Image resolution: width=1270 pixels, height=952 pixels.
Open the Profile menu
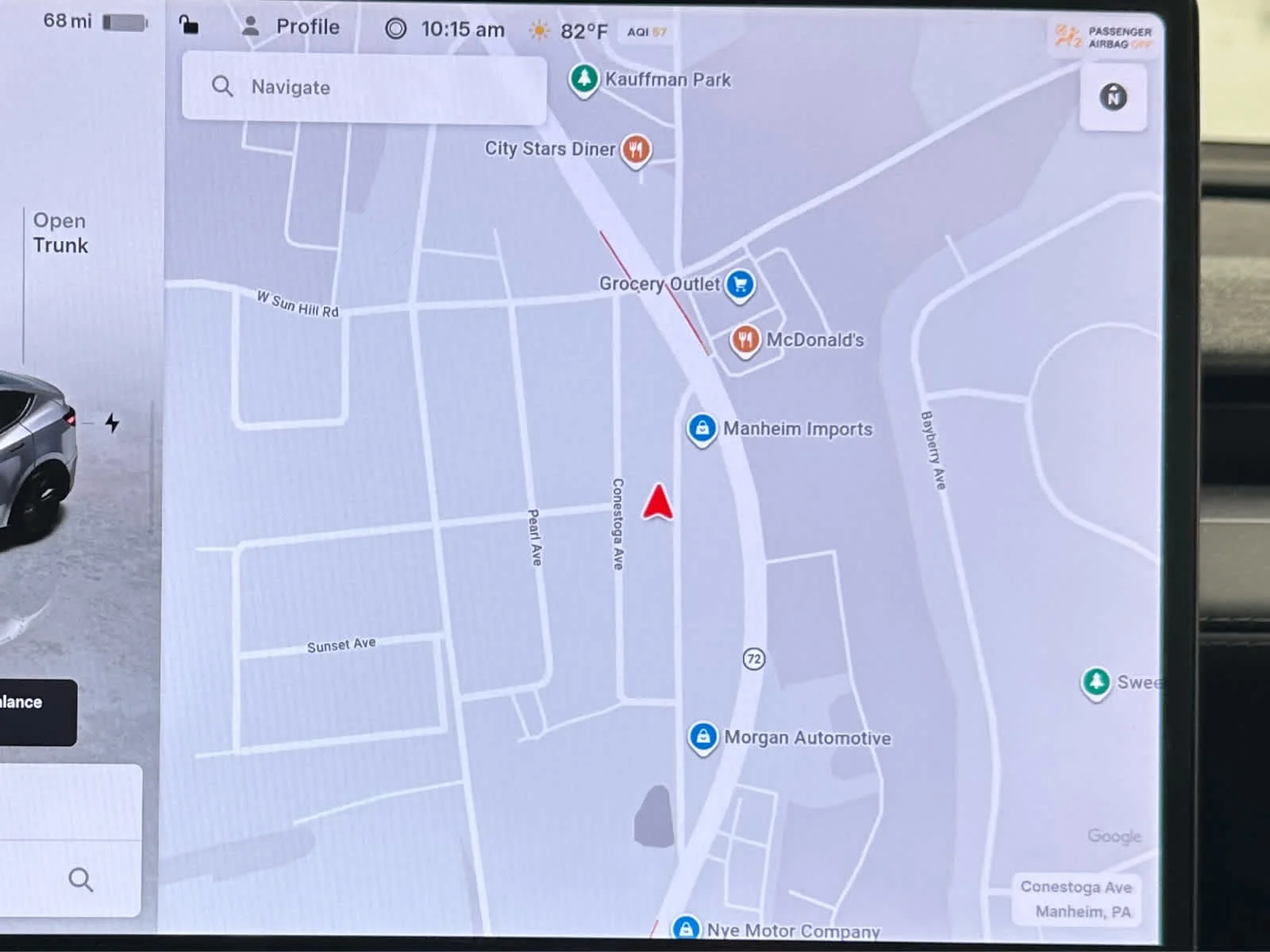pos(290,27)
